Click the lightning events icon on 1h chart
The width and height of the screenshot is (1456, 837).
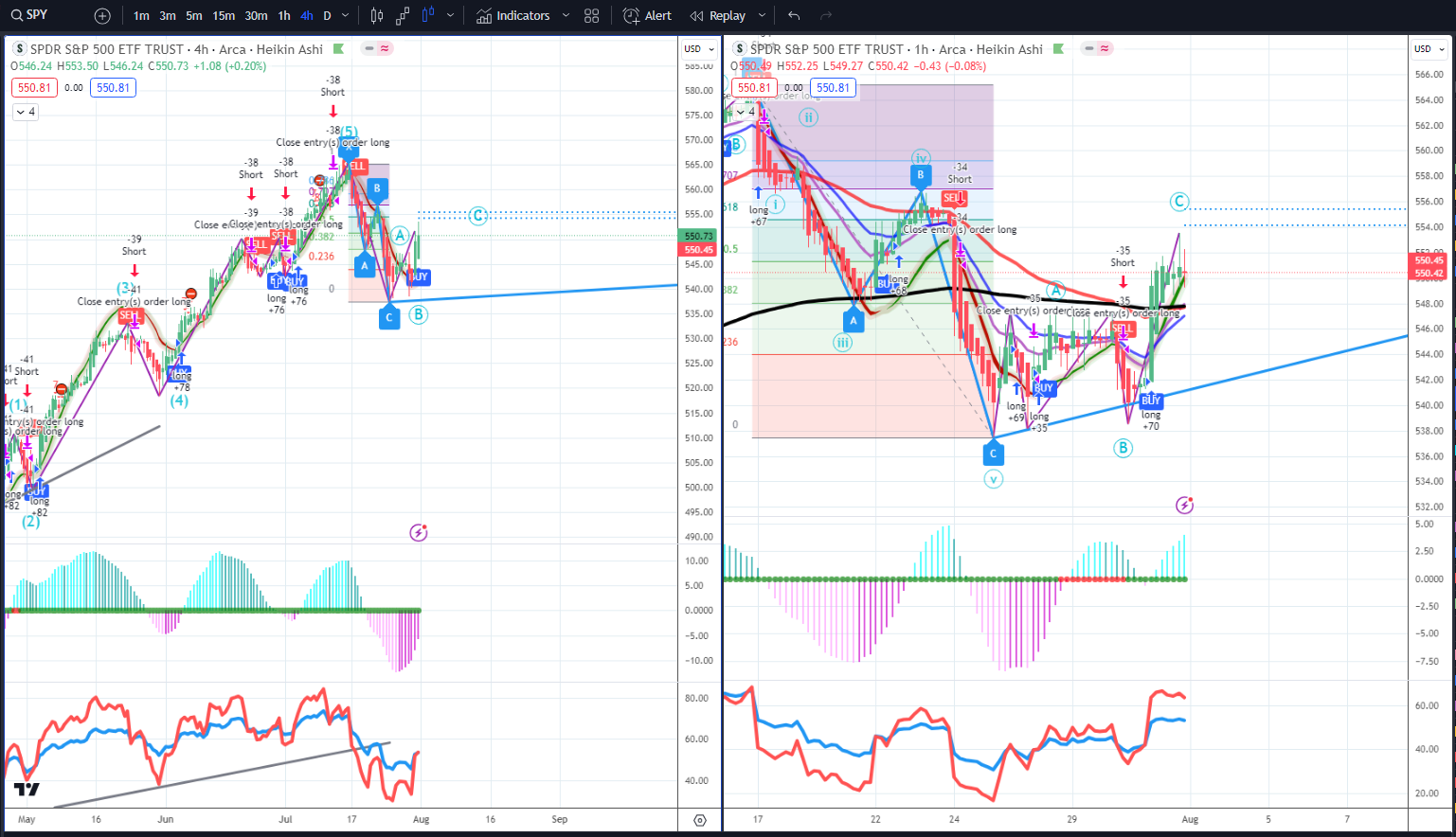pos(1184,506)
